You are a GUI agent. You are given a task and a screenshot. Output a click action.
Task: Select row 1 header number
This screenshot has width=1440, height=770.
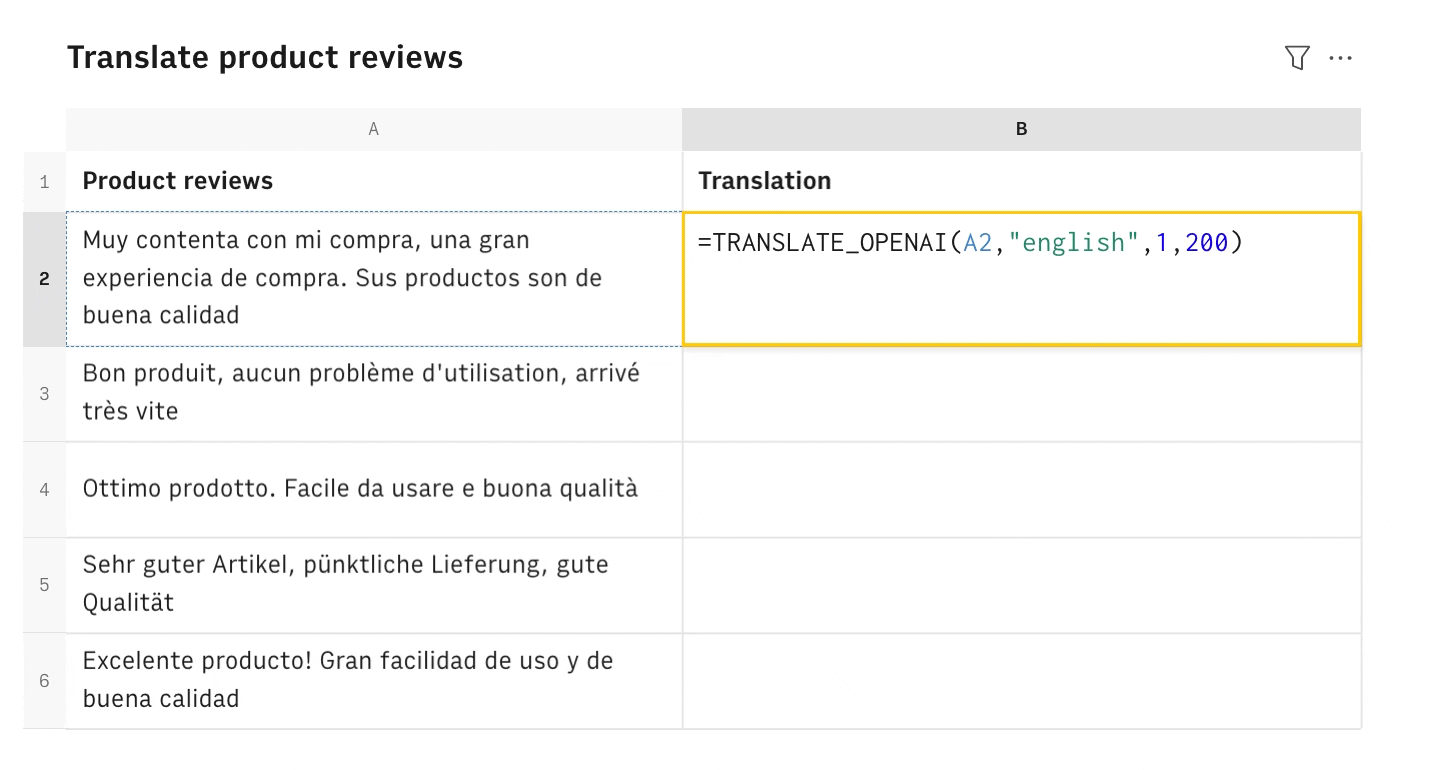[44, 182]
